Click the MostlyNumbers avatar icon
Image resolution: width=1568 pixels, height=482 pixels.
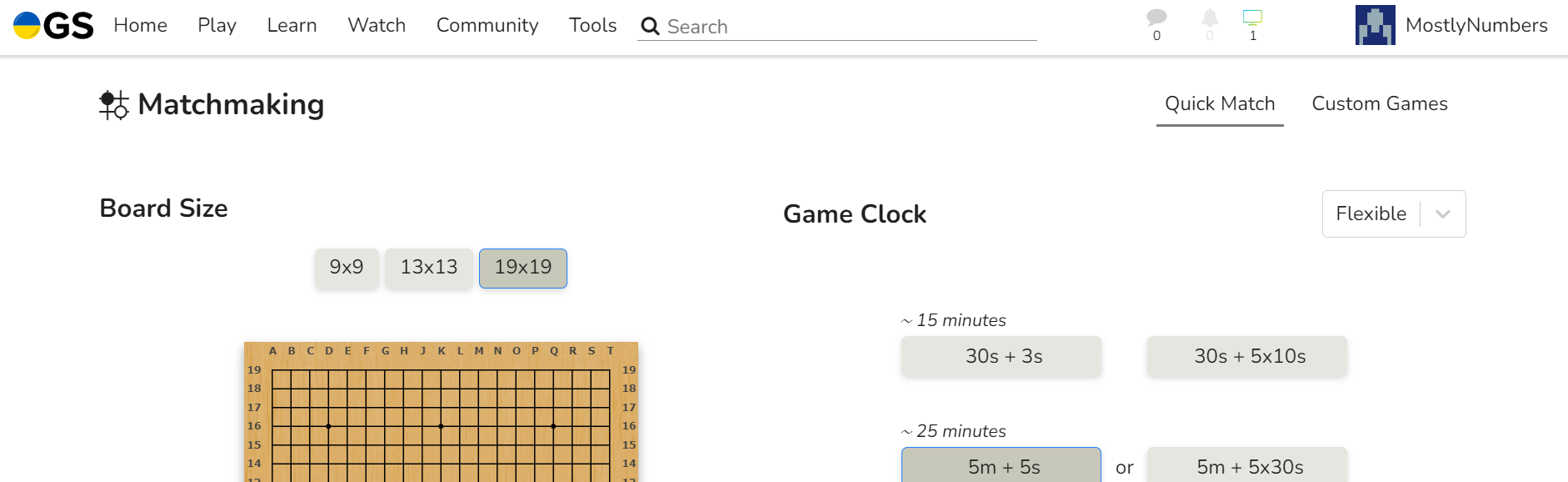point(1375,25)
